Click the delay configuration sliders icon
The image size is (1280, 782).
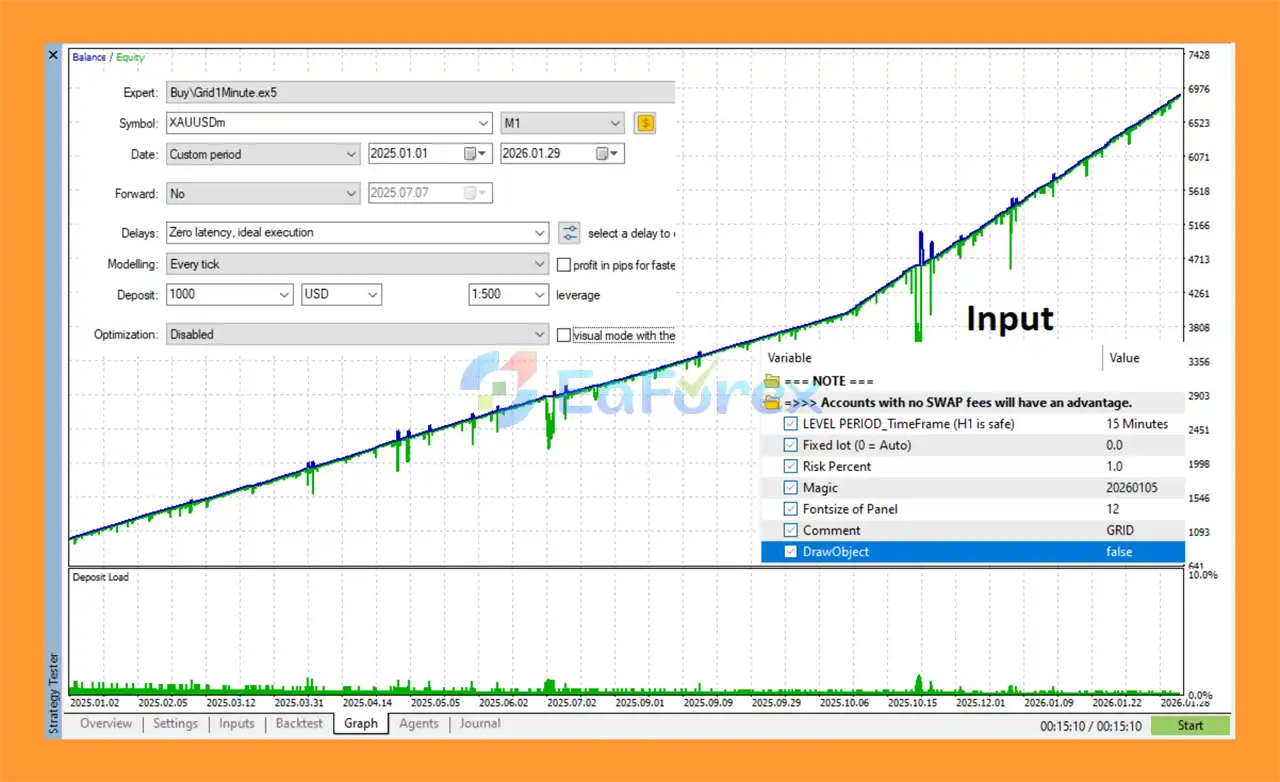(569, 232)
